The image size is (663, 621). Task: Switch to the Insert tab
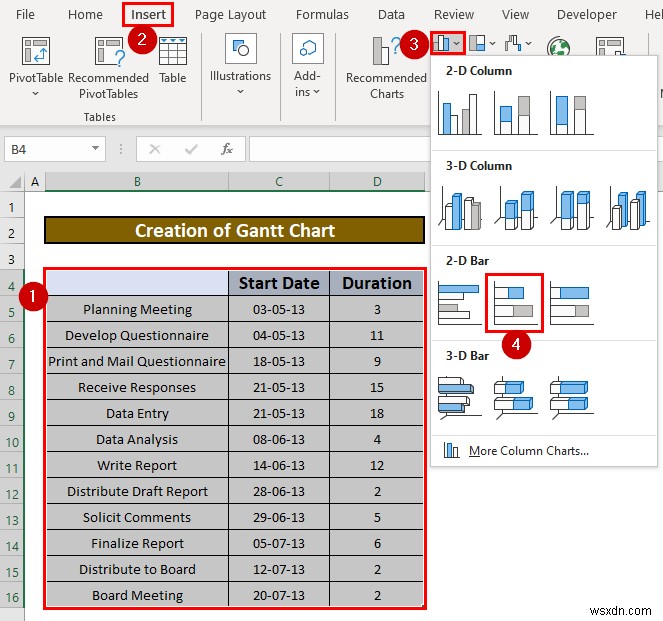148,15
